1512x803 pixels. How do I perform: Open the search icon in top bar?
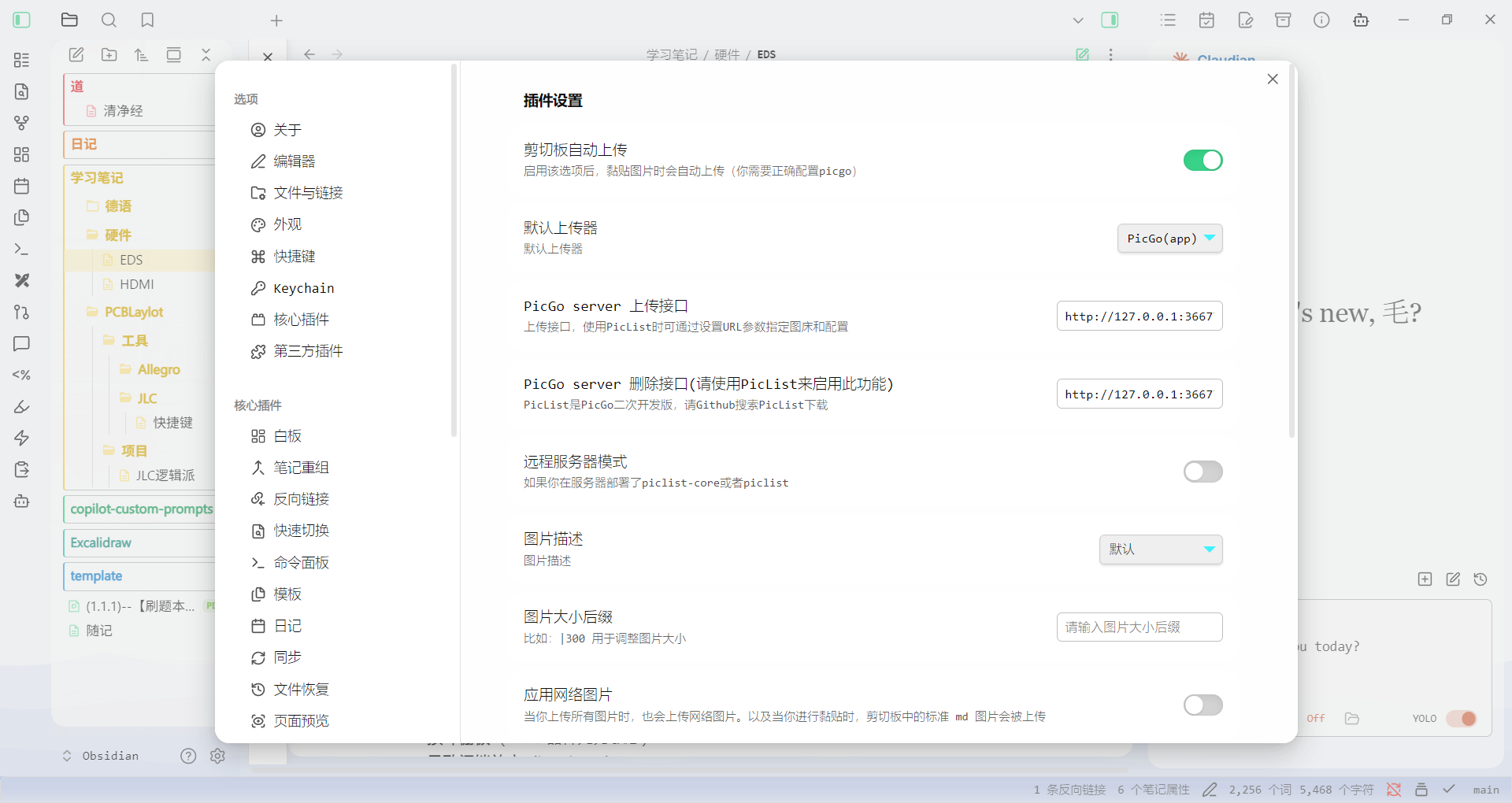click(109, 20)
